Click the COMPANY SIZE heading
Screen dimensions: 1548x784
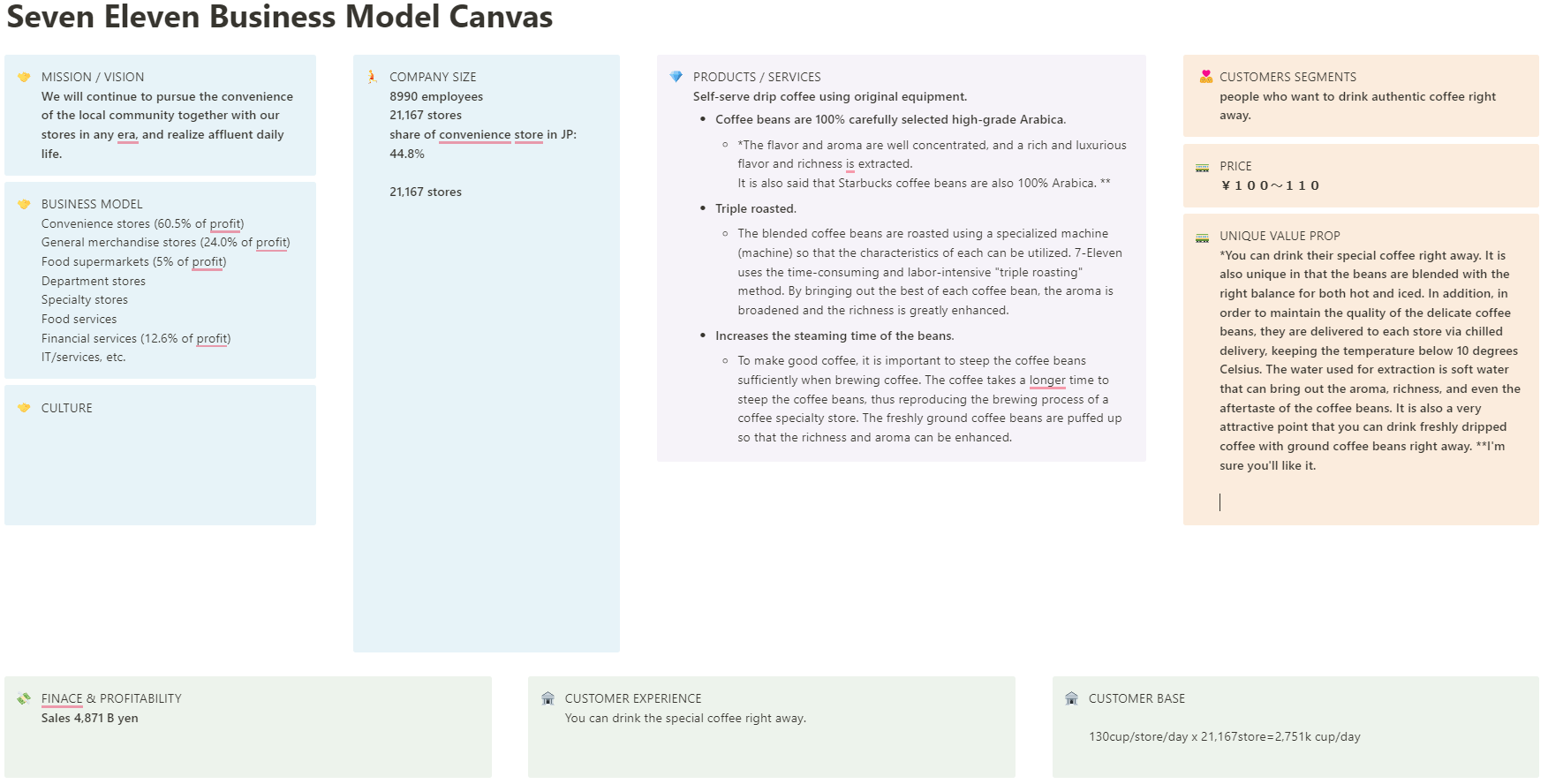click(433, 77)
